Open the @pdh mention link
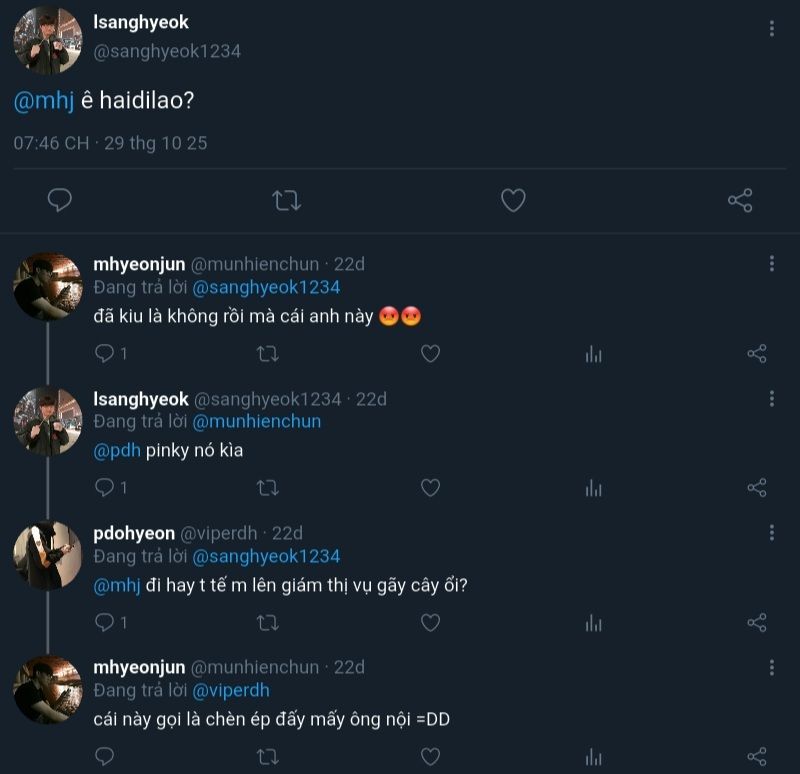The image size is (800, 774). [117, 450]
